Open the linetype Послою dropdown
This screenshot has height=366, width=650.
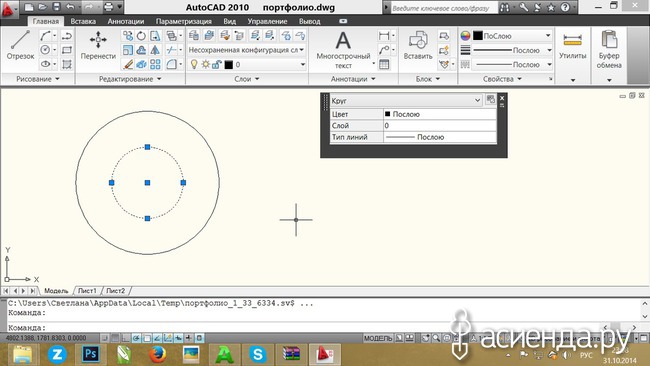512,64
